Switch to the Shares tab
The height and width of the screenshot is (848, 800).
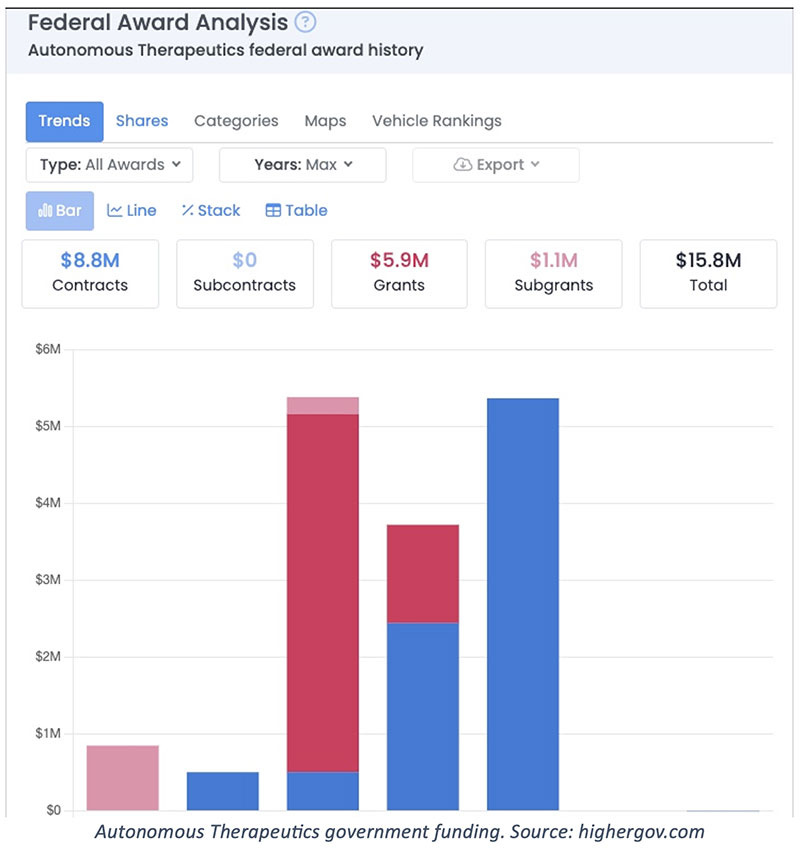(142, 121)
